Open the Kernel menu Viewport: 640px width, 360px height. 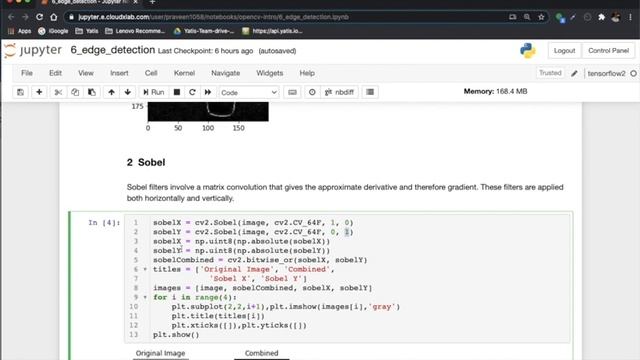(x=184, y=73)
